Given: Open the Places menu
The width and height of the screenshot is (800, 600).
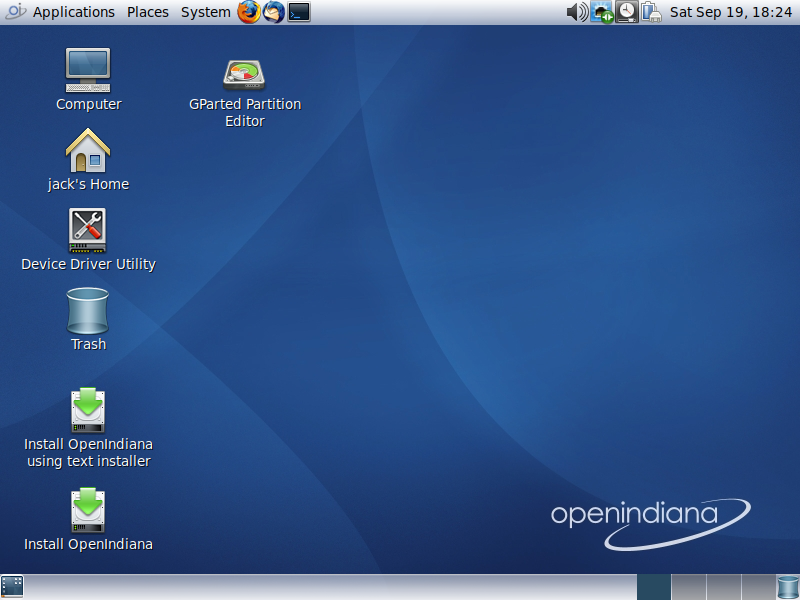Looking at the screenshot, I should point(148,12).
